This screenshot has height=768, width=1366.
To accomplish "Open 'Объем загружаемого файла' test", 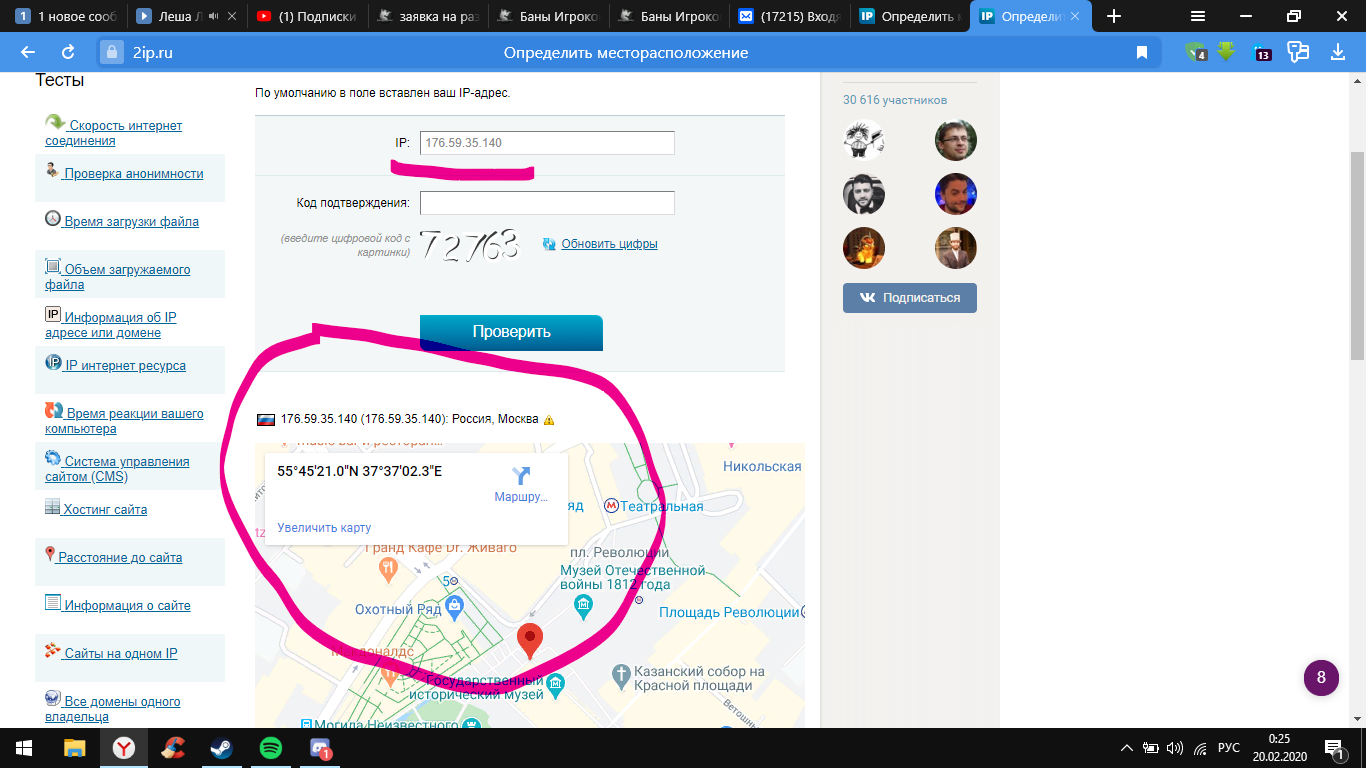I will point(117,276).
